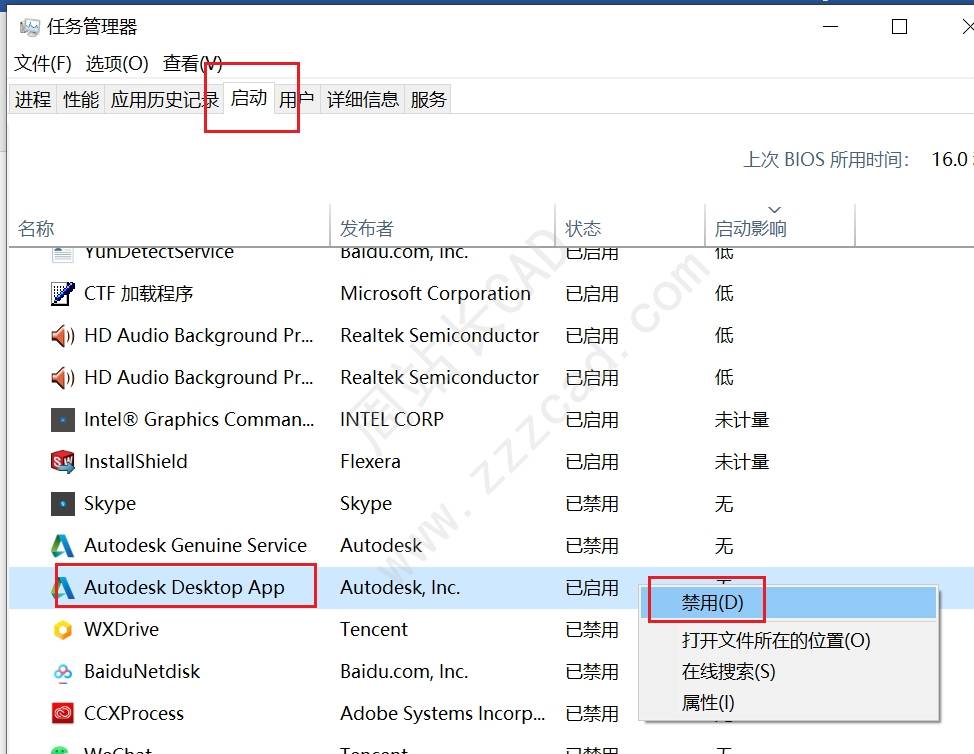Click the BaiduNetdisk cloud icon
This screenshot has height=754, width=974.
[62, 672]
